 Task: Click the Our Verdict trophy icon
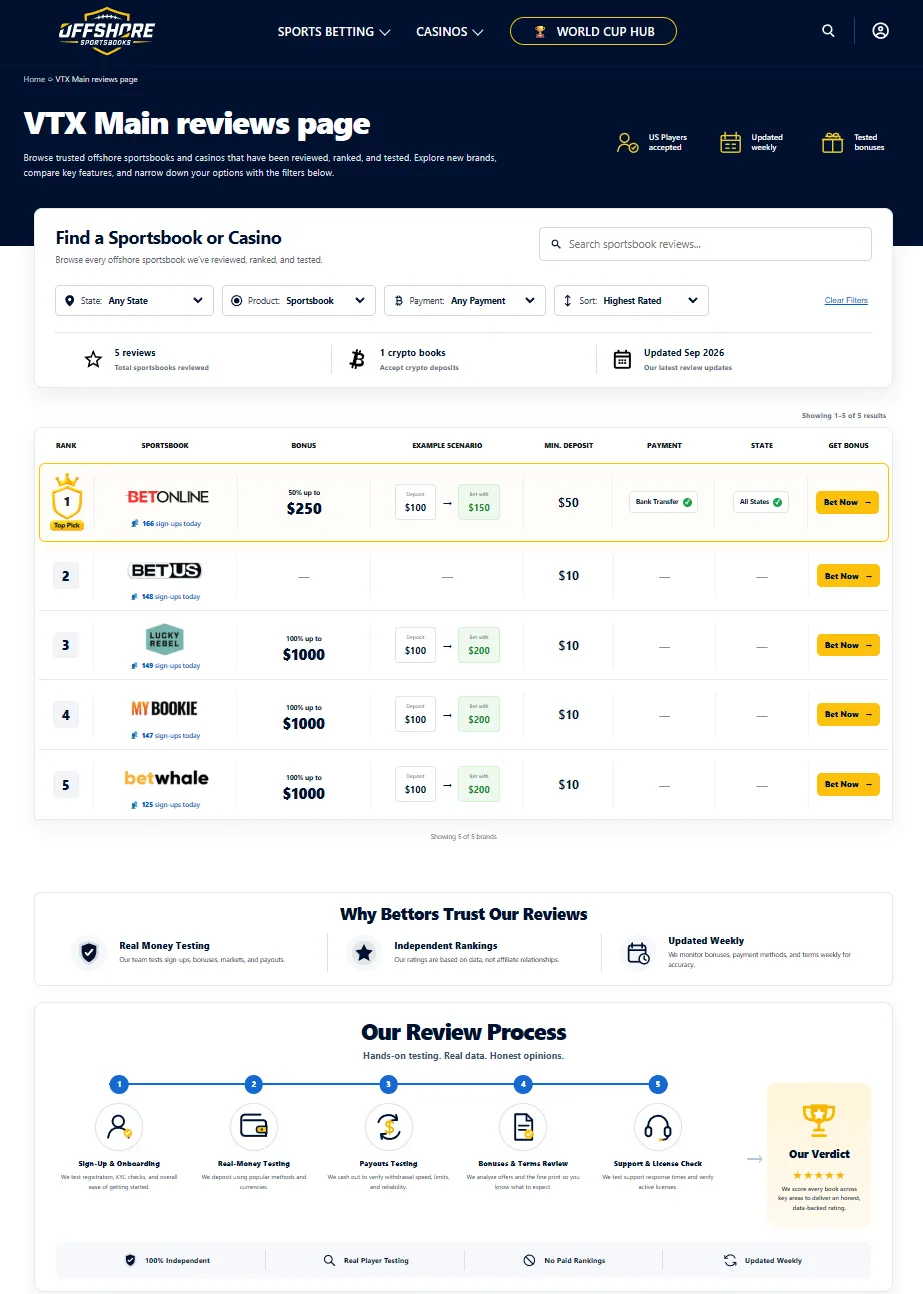tap(819, 1119)
